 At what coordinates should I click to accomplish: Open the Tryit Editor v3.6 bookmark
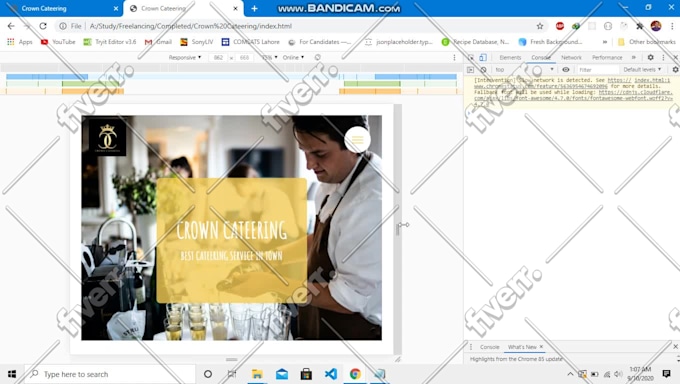pyautogui.click(x=110, y=42)
